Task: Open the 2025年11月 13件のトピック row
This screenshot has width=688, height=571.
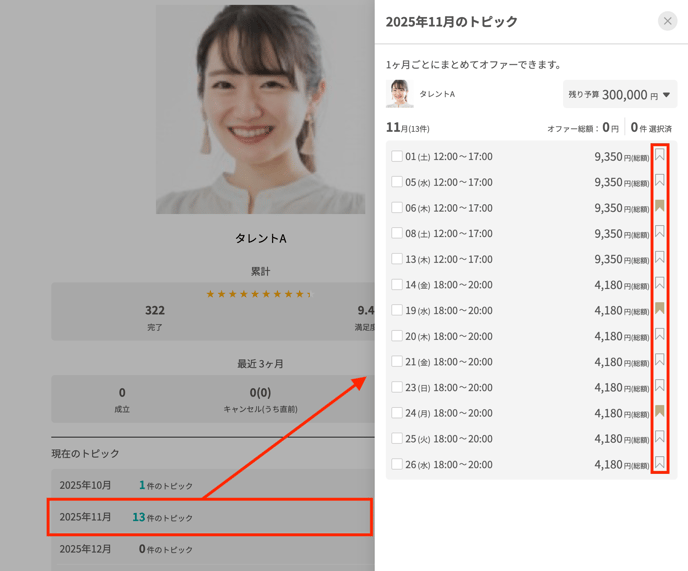Action: (210, 517)
